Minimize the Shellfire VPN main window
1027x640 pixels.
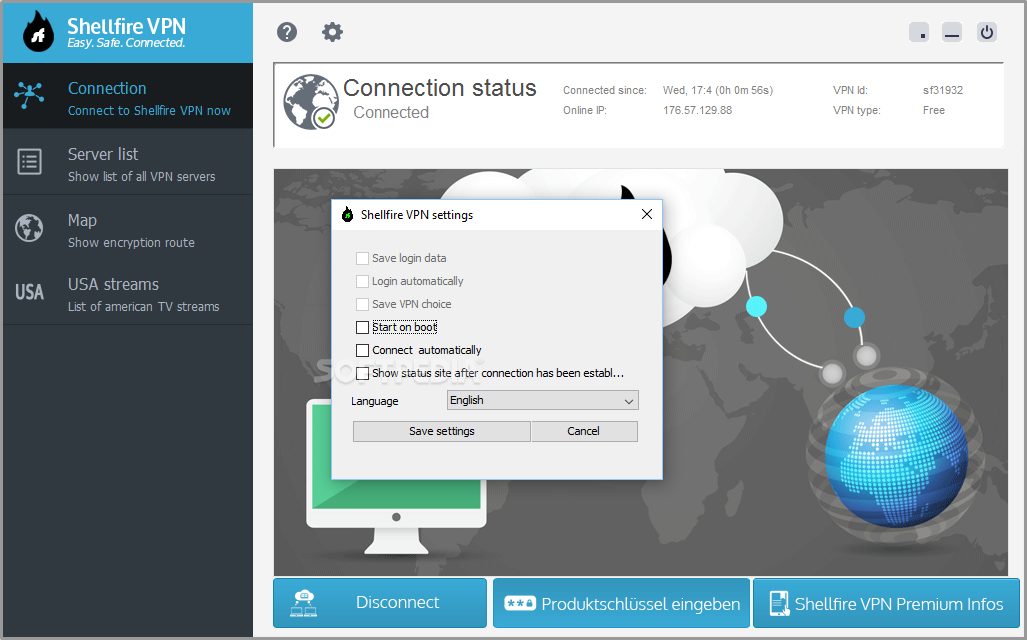952,31
